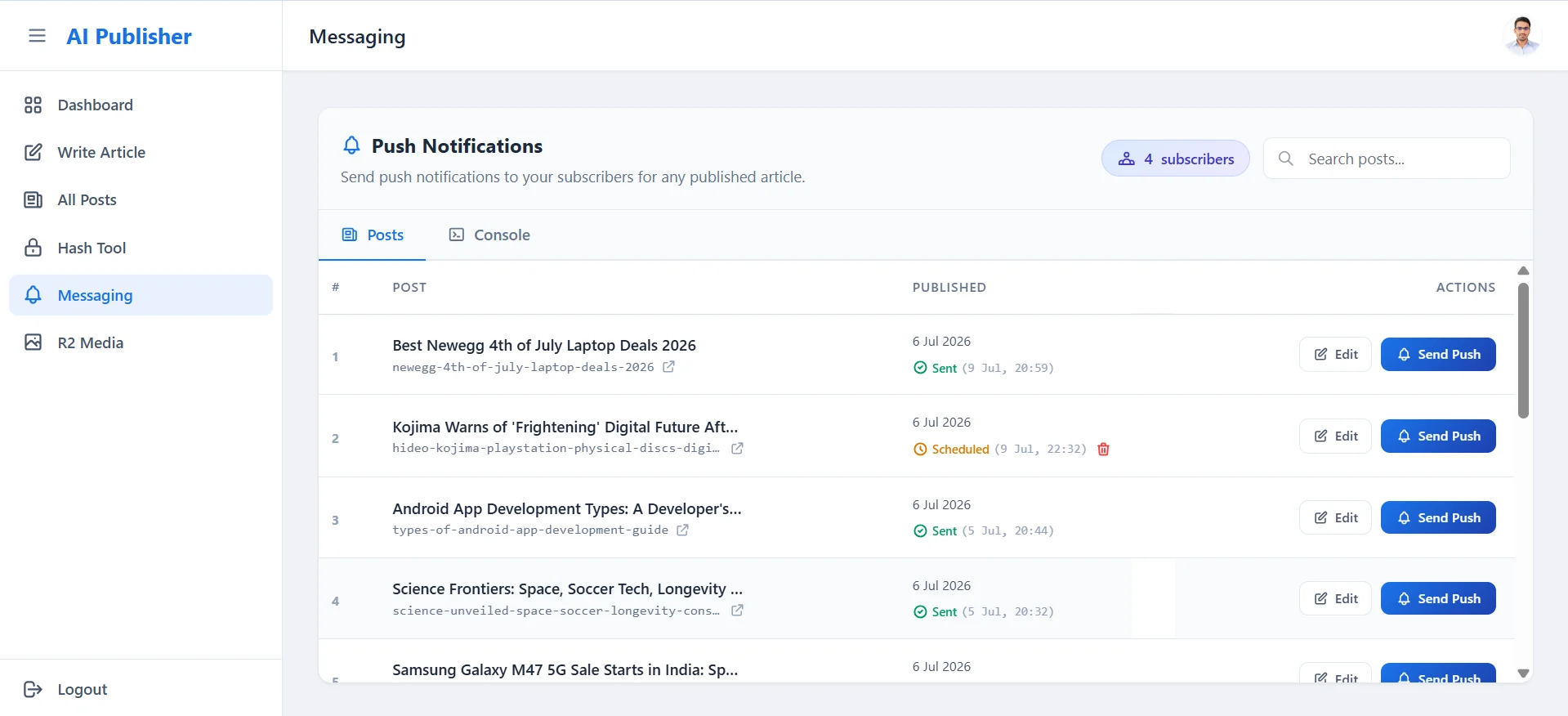Edit the Android App Development post
1568x716 pixels.
click(x=1335, y=517)
